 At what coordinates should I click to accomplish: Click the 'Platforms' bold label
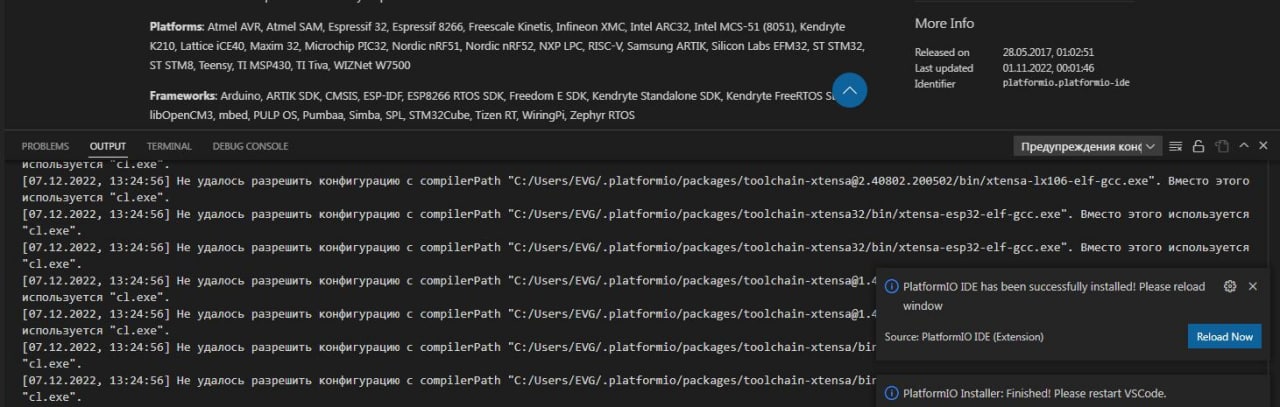pos(176,27)
